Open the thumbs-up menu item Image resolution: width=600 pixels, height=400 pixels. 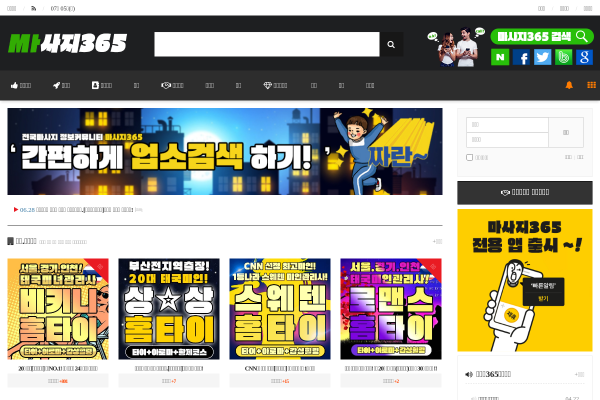click(x=21, y=85)
